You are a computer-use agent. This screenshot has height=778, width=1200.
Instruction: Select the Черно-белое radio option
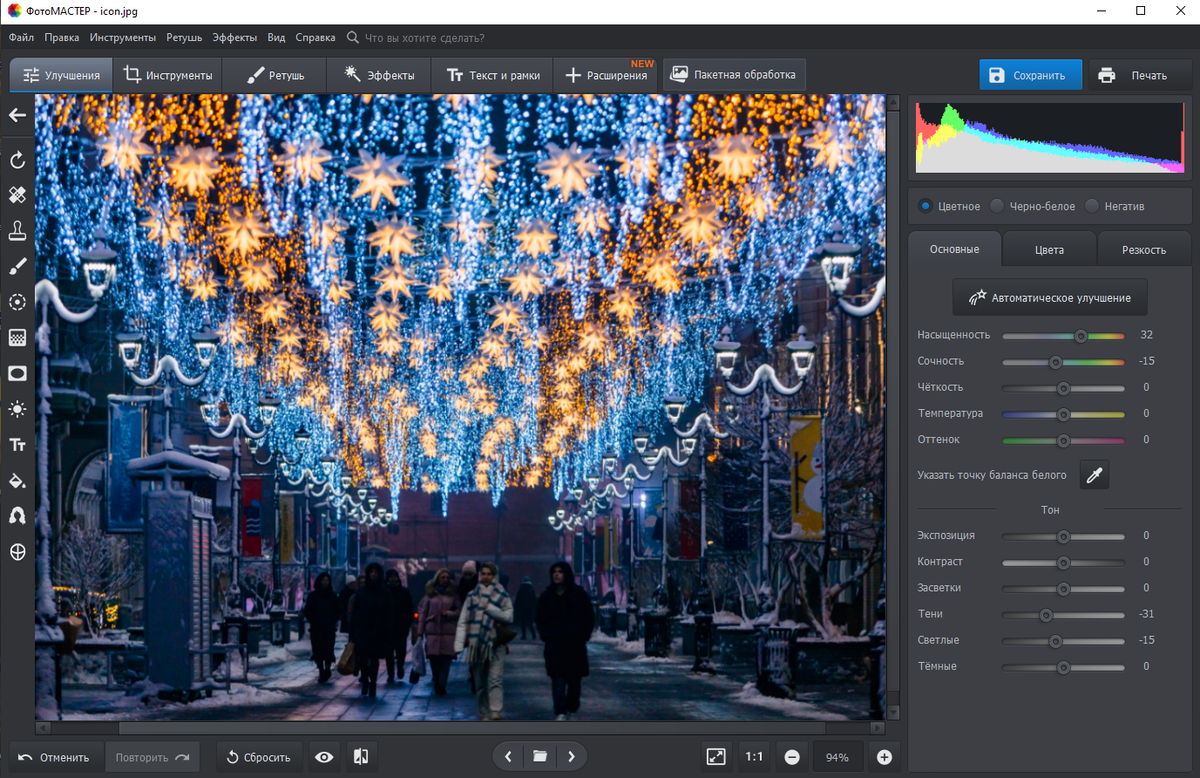(x=997, y=206)
